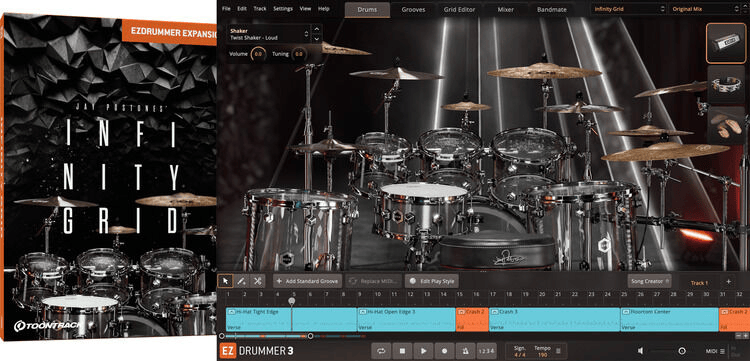Switch to the Mixer tab
Viewport: 750px width, 361px height.
[506, 10]
